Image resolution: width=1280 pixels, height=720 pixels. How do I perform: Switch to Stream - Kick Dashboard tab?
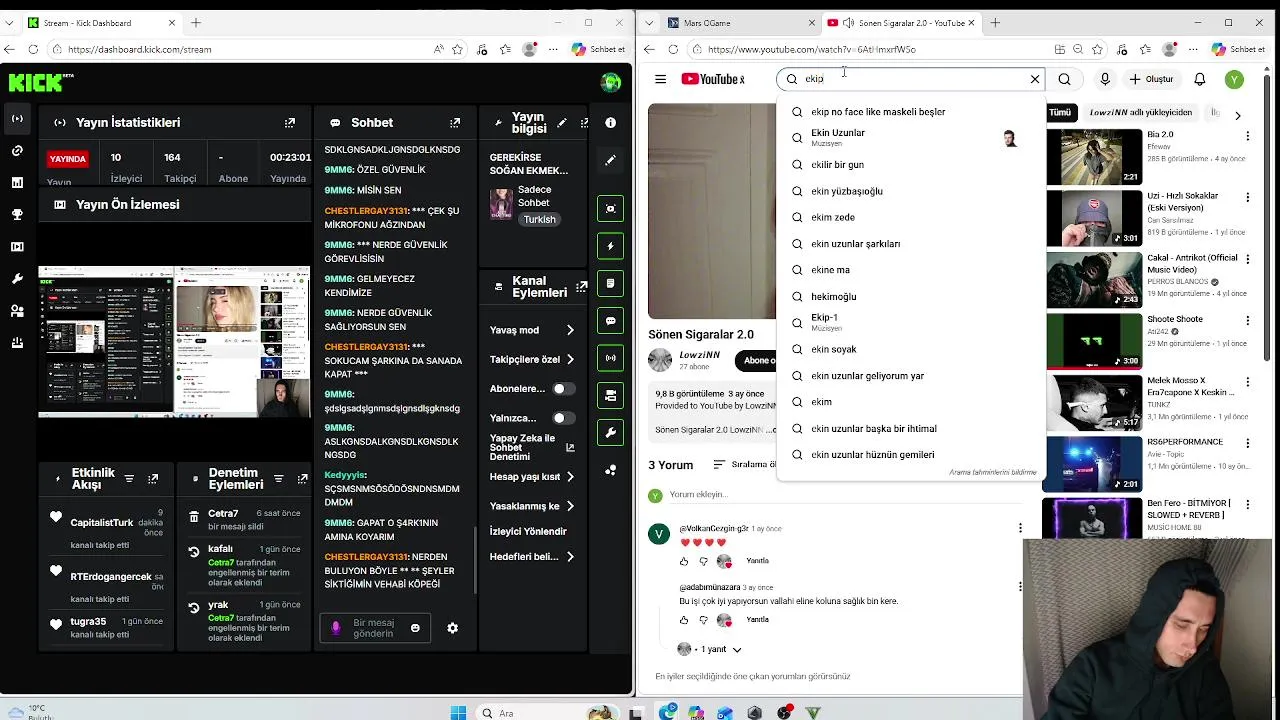tap(100, 23)
